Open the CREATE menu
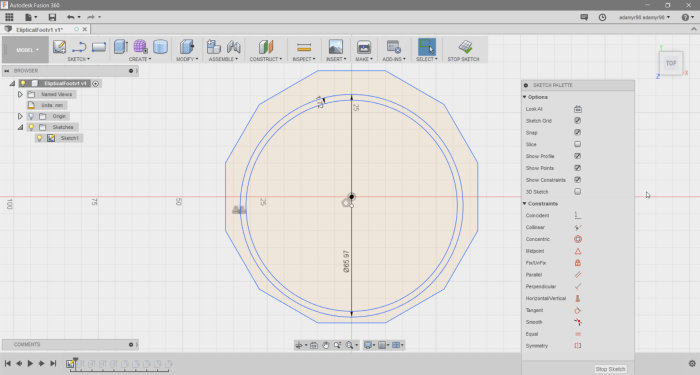 (x=140, y=59)
